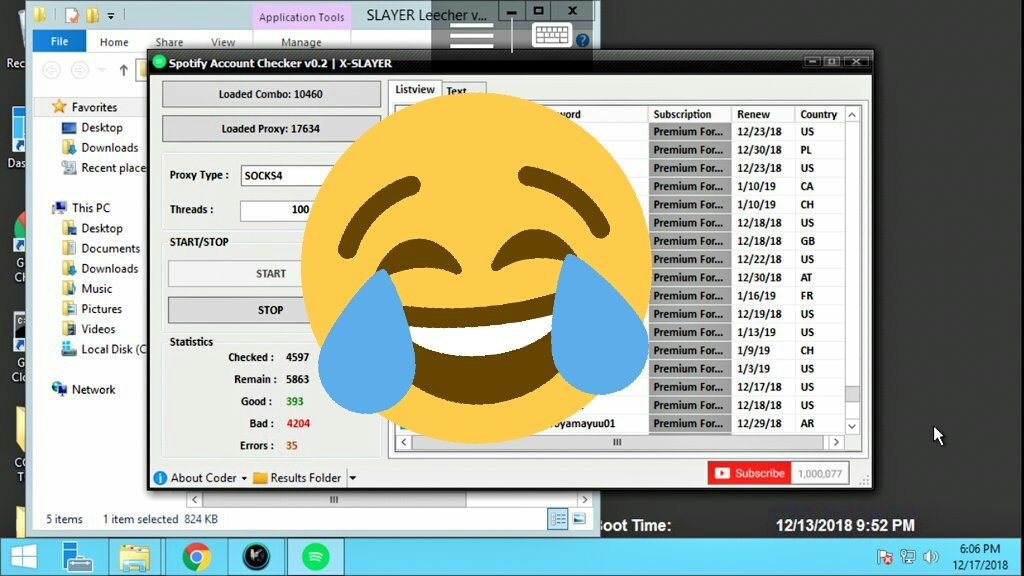Switch to the Text tab
The height and width of the screenshot is (576, 1024).
coord(457,91)
